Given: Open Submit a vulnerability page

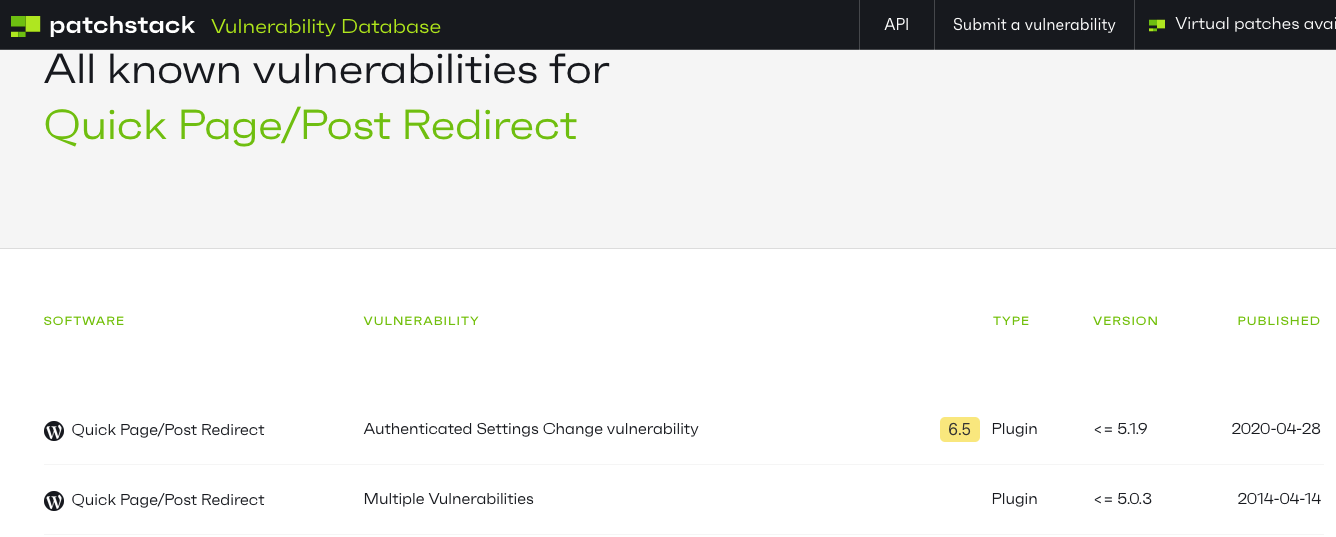Looking at the screenshot, I should (x=1034, y=25).
